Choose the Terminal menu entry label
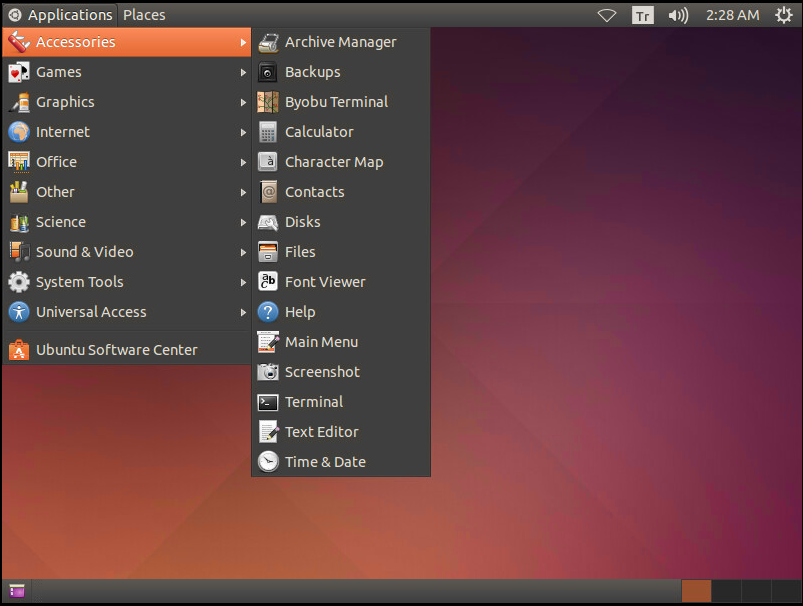Screen dimensions: 803x606 (314, 402)
